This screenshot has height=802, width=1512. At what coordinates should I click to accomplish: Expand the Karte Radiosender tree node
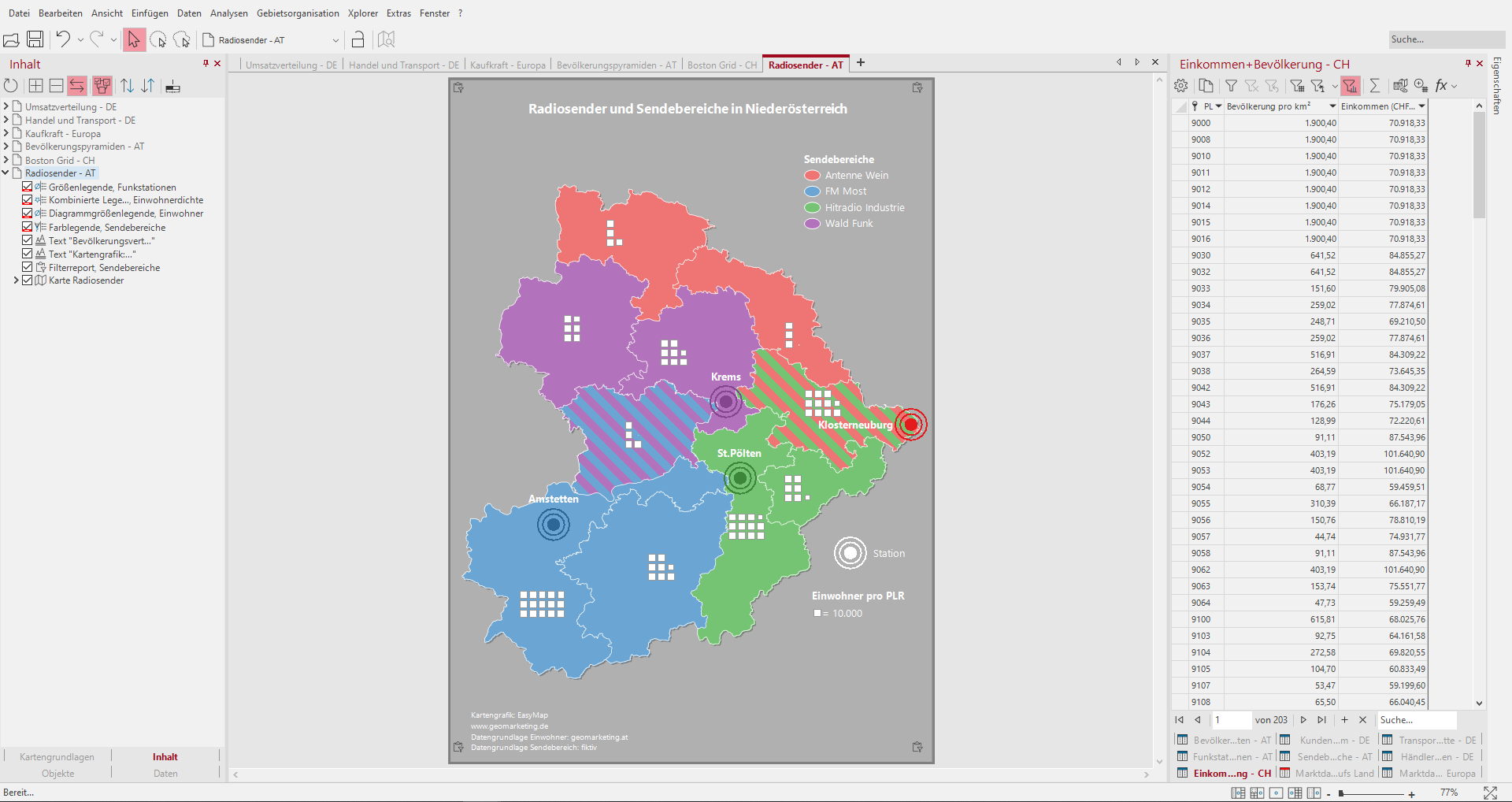tap(17, 280)
